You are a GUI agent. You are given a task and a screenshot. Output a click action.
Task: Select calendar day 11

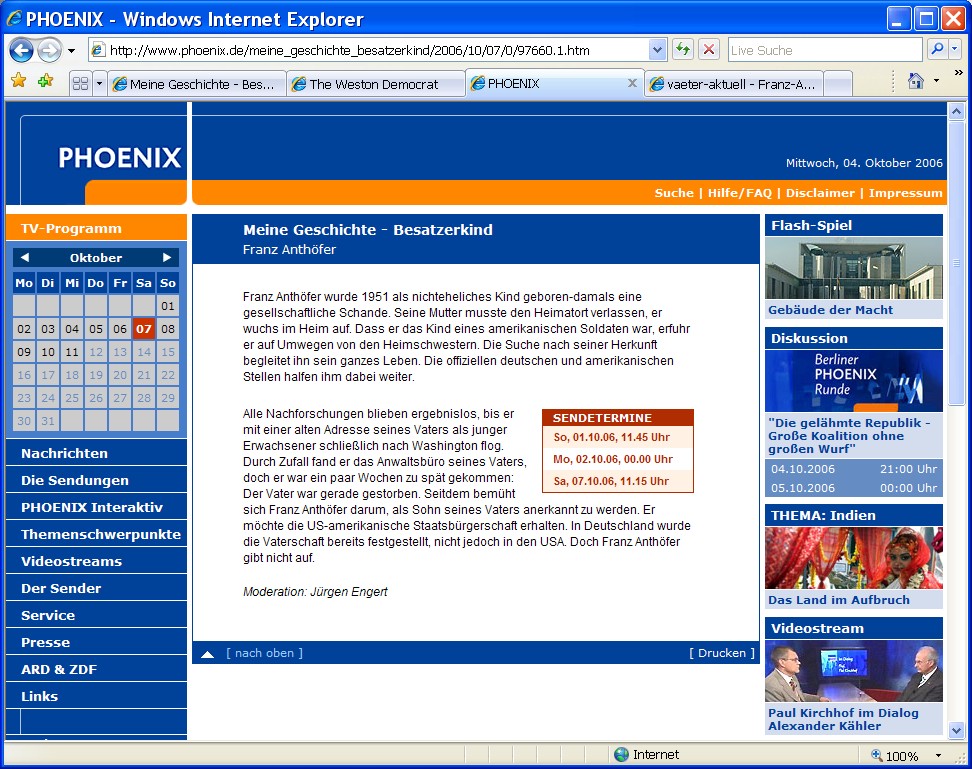(72, 352)
